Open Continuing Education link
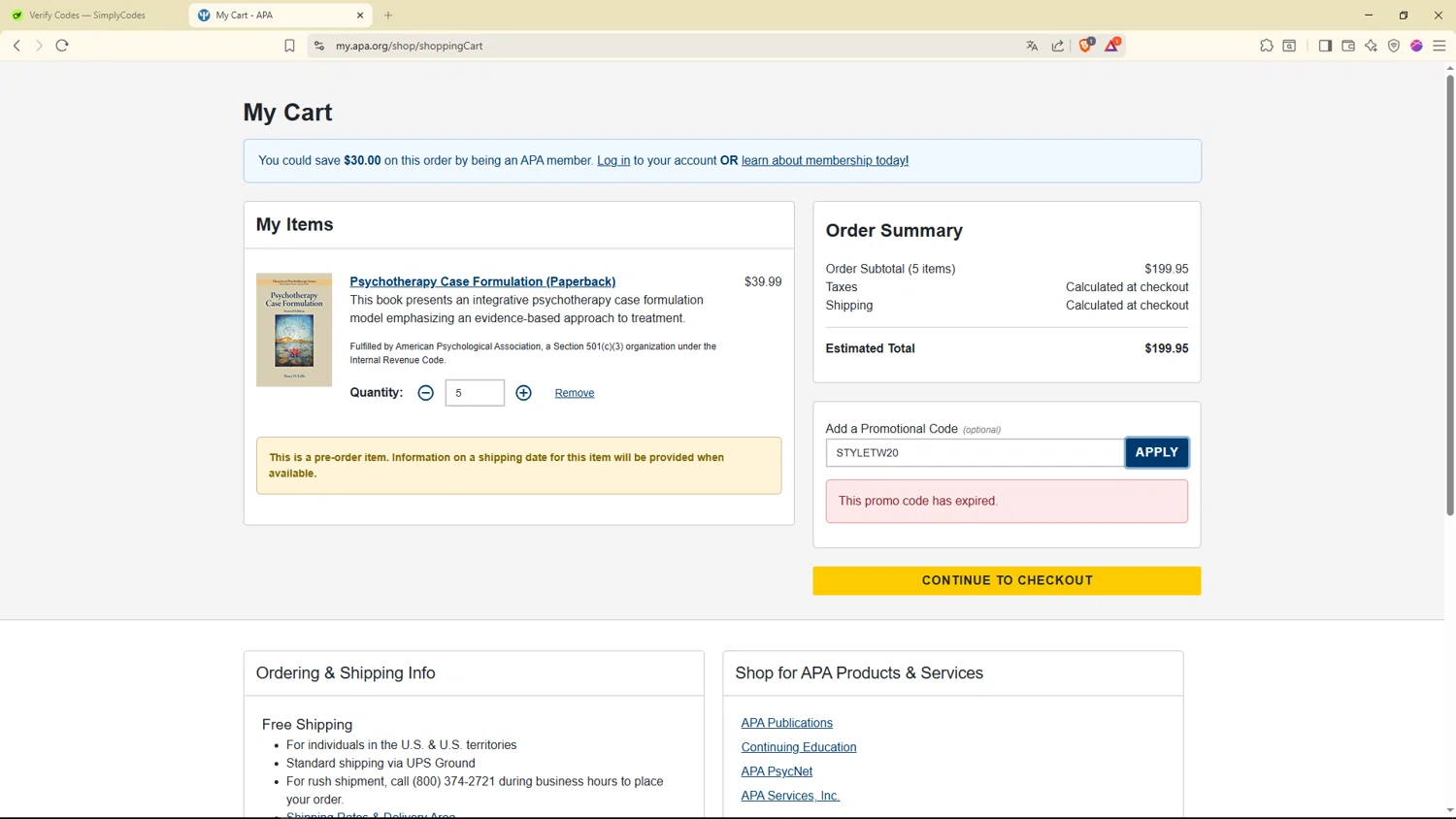The image size is (1456, 819). pyautogui.click(x=799, y=747)
